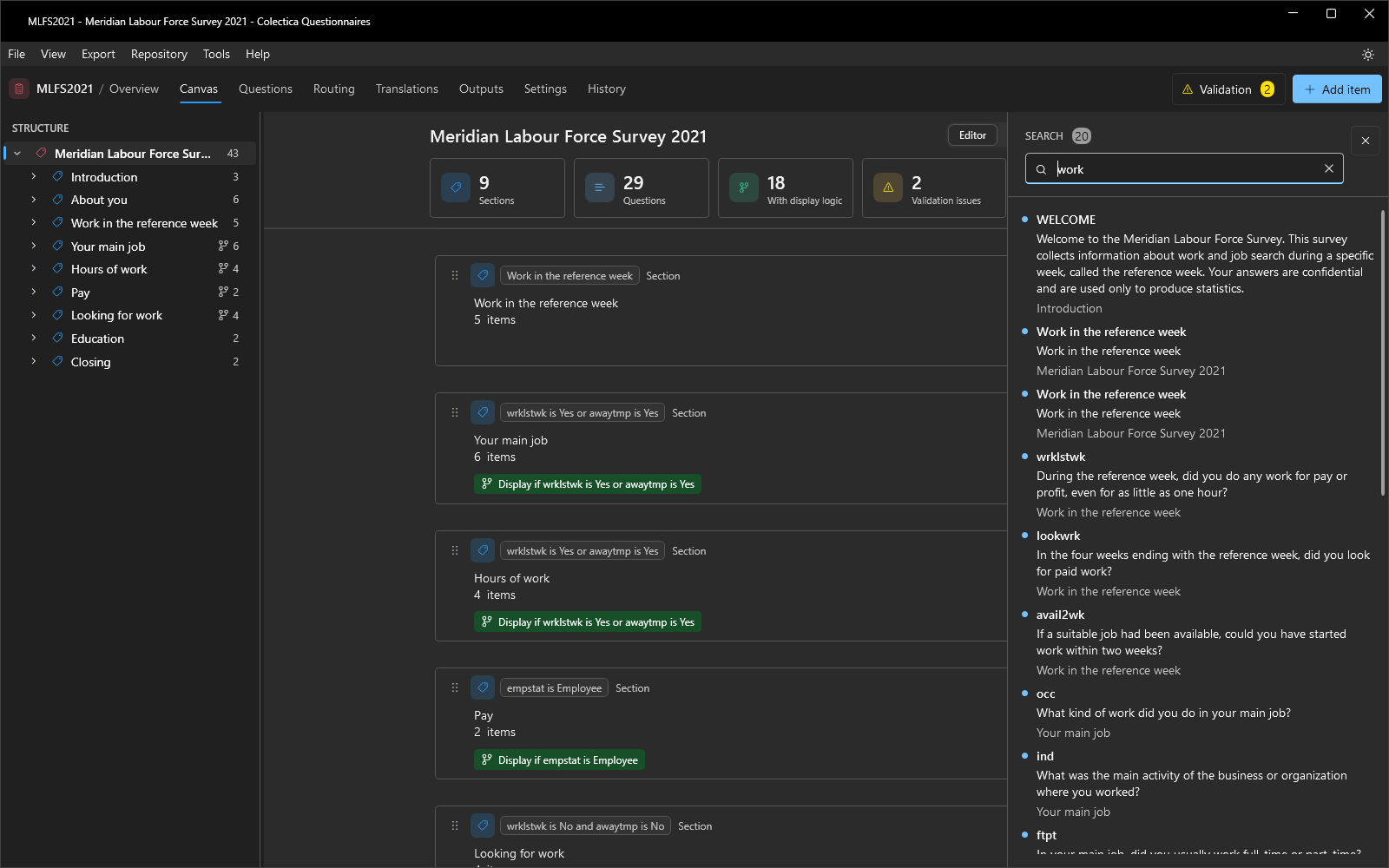Open the Validation issues button
This screenshot has height=868, width=1389.
click(1228, 89)
